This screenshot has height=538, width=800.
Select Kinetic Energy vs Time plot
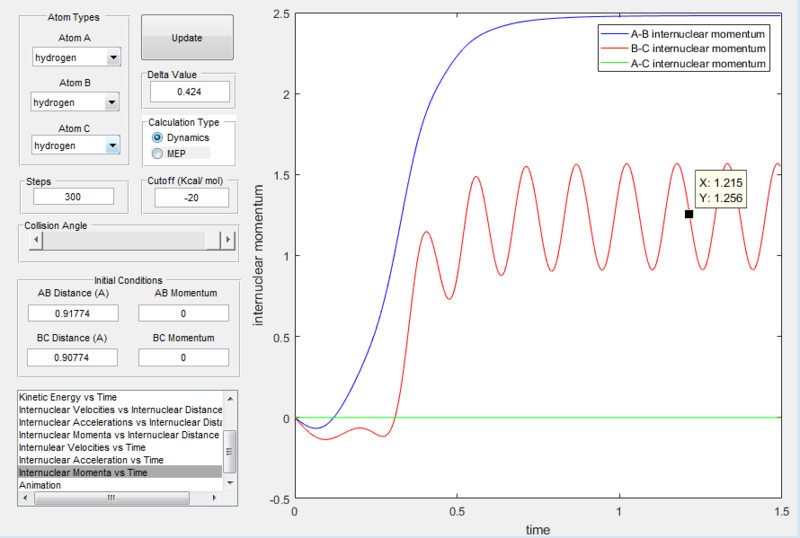[120, 397]
